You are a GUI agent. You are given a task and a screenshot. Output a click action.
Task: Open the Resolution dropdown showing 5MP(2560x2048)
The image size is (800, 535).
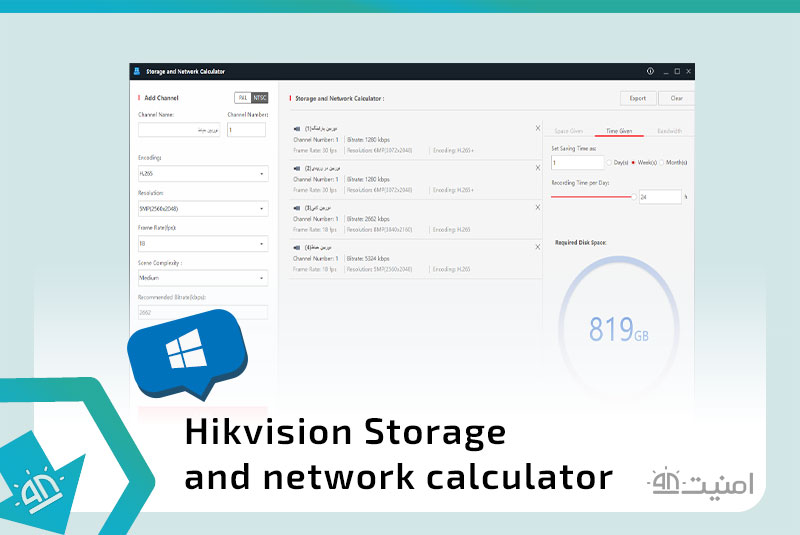203,209
